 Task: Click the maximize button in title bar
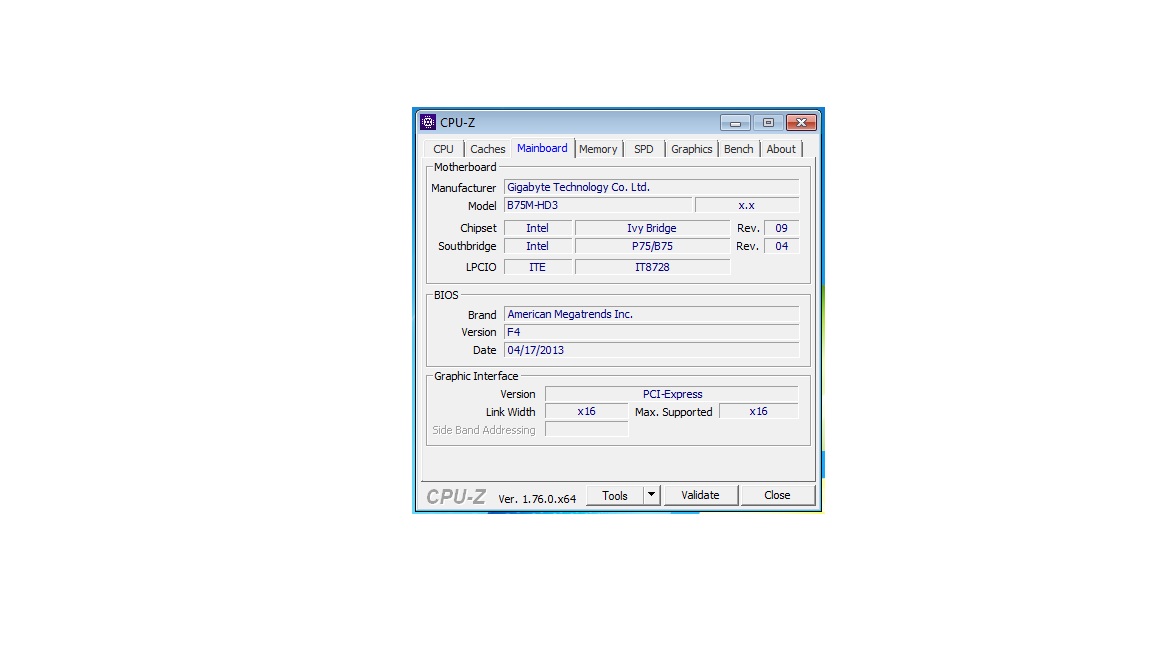(x=768, y=123)
